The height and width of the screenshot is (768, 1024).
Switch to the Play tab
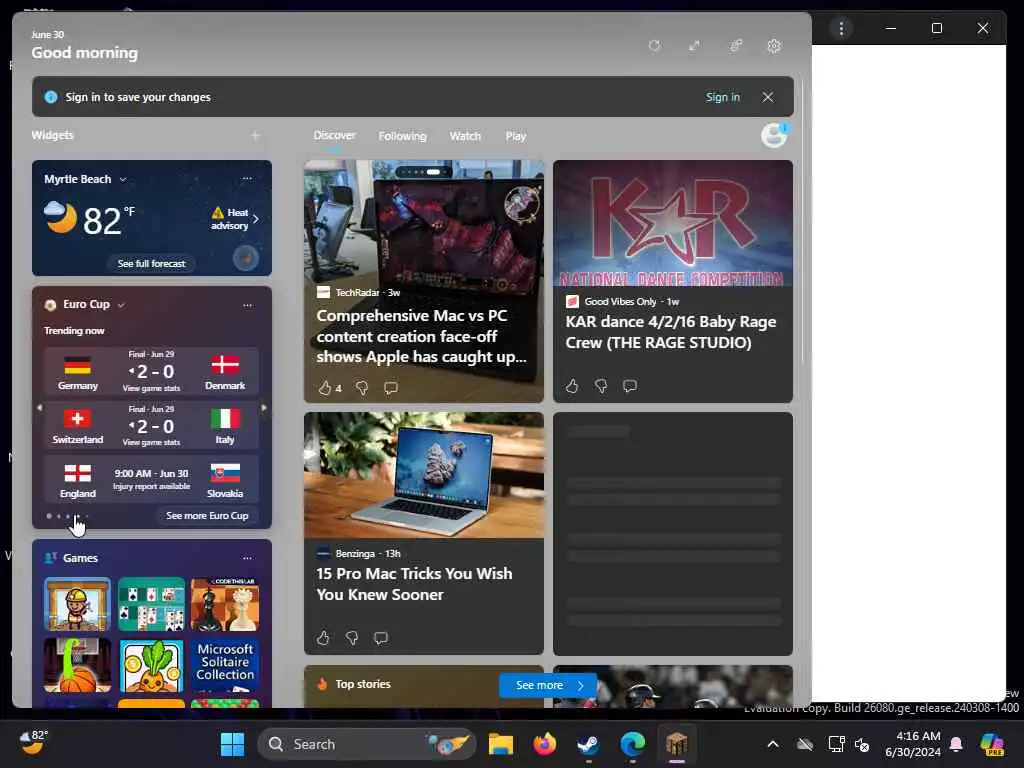[x=515, y=136]
